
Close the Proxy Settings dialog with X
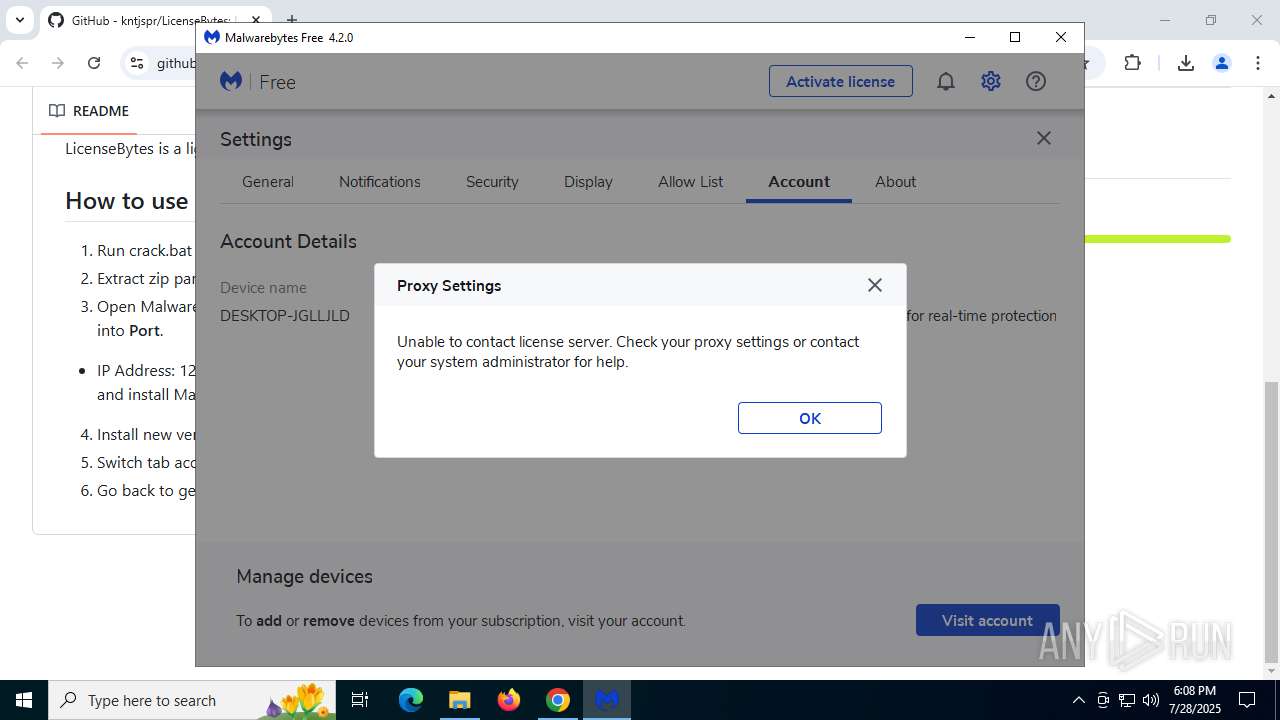tap(875, 285)
